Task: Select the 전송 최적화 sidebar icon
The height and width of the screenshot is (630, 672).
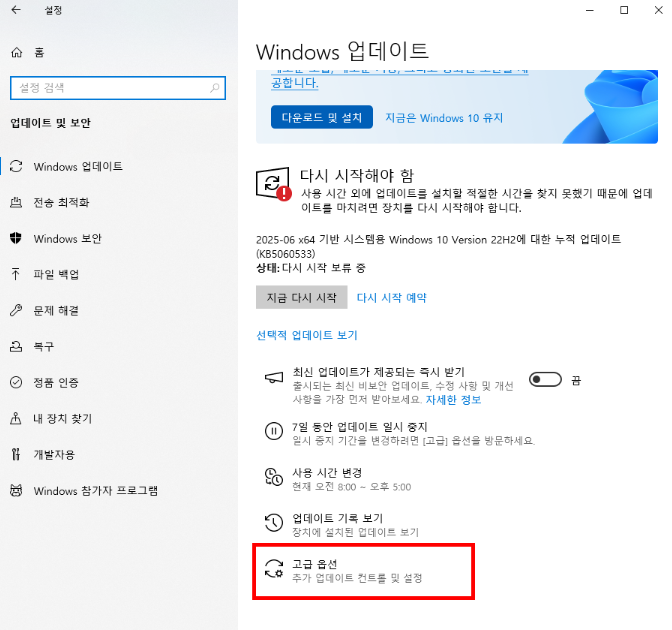Action: point(16,202)
